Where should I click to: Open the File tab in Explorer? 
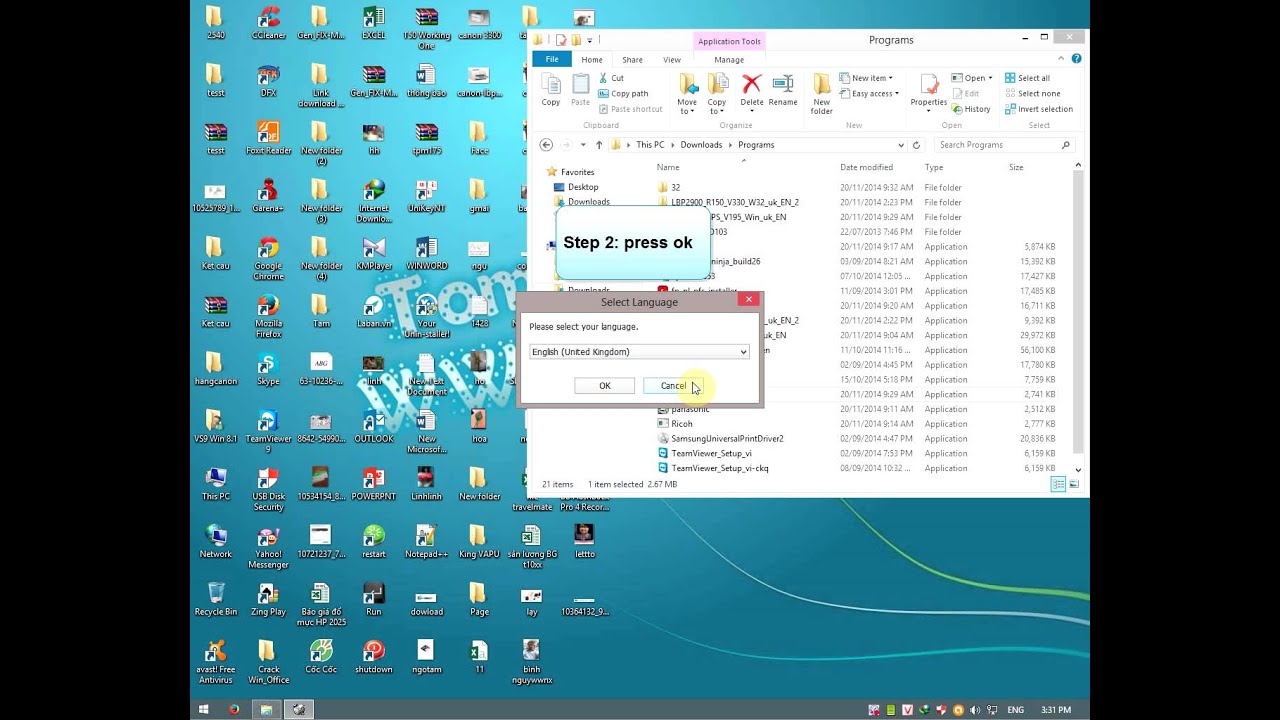pyautogui.click(x=552, y=60)
